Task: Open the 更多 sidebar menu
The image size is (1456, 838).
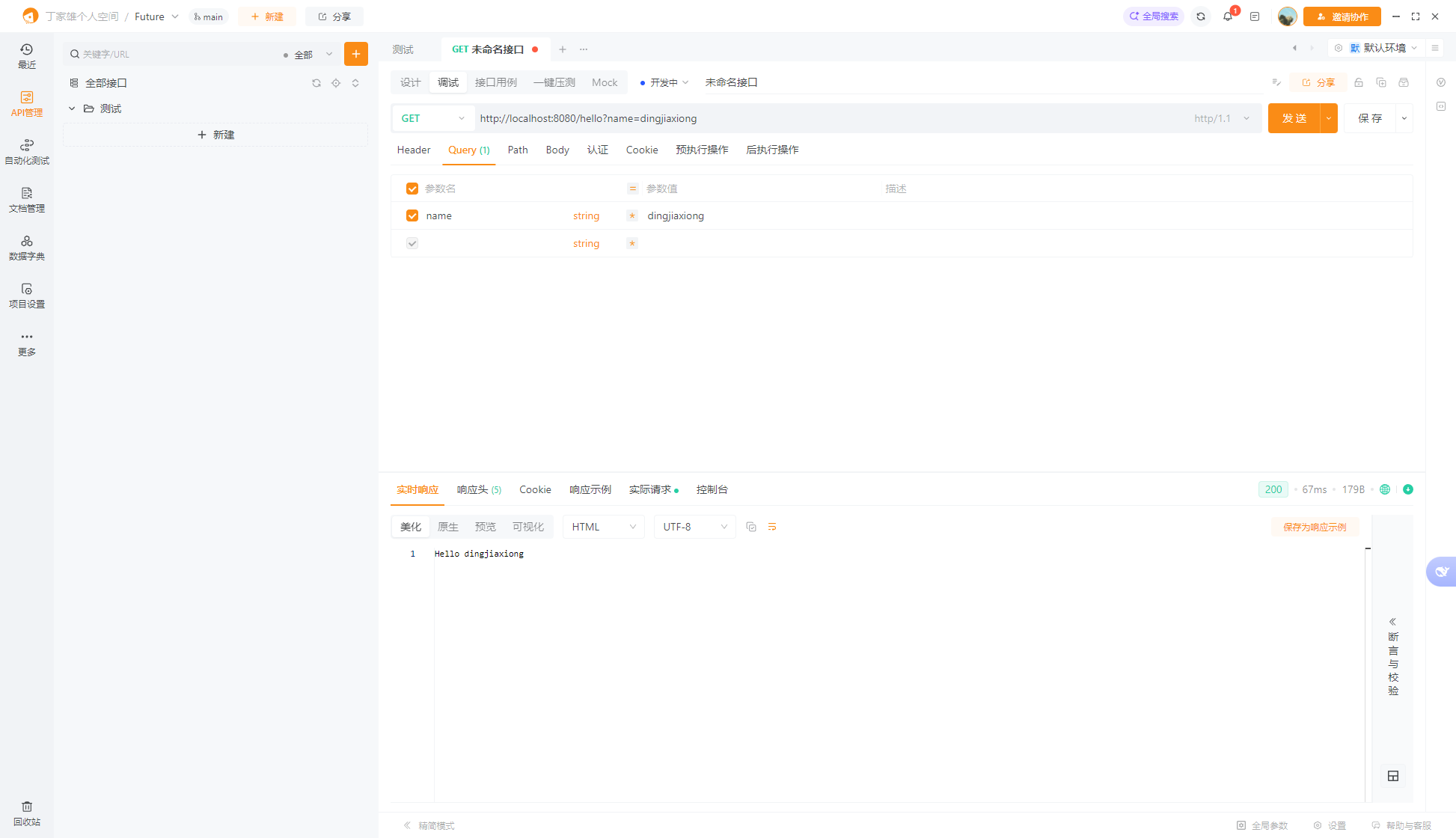Action: 26,343
